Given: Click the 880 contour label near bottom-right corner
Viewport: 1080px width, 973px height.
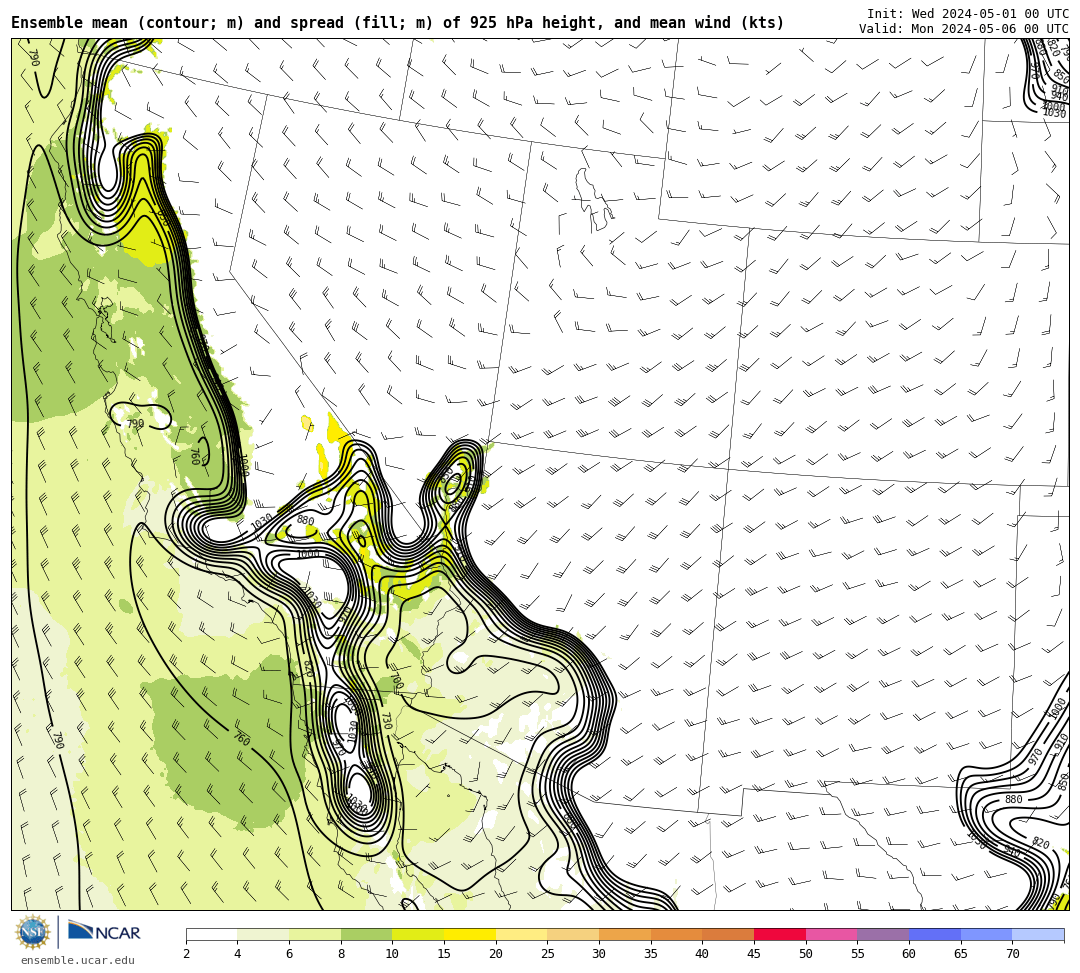Looking at the screenshot, I should coord(1013,799).
